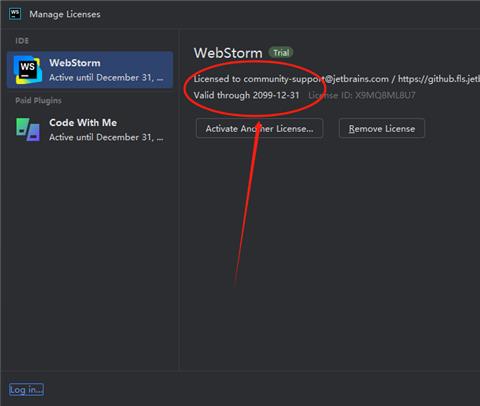Click the 'IDE' section label
This screenshot has width=480, height=406.
(x=22, y=41)
